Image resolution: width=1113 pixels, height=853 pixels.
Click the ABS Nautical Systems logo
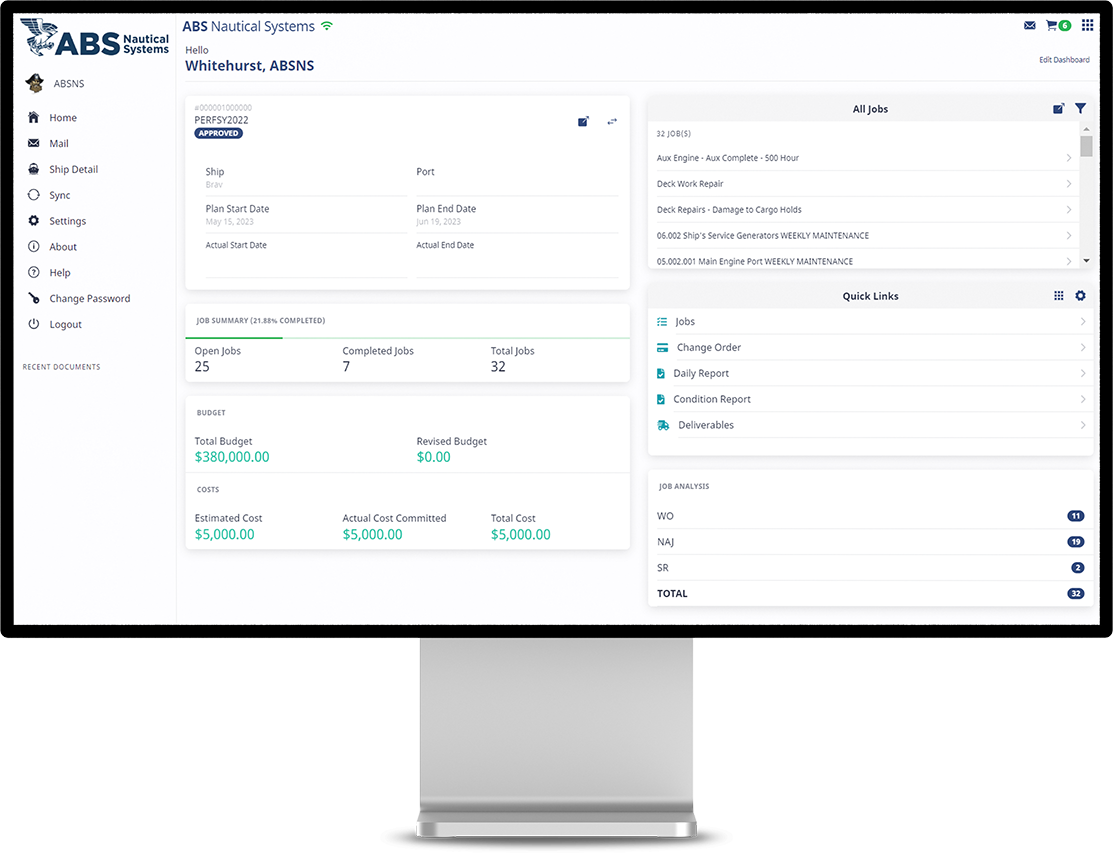95,38
